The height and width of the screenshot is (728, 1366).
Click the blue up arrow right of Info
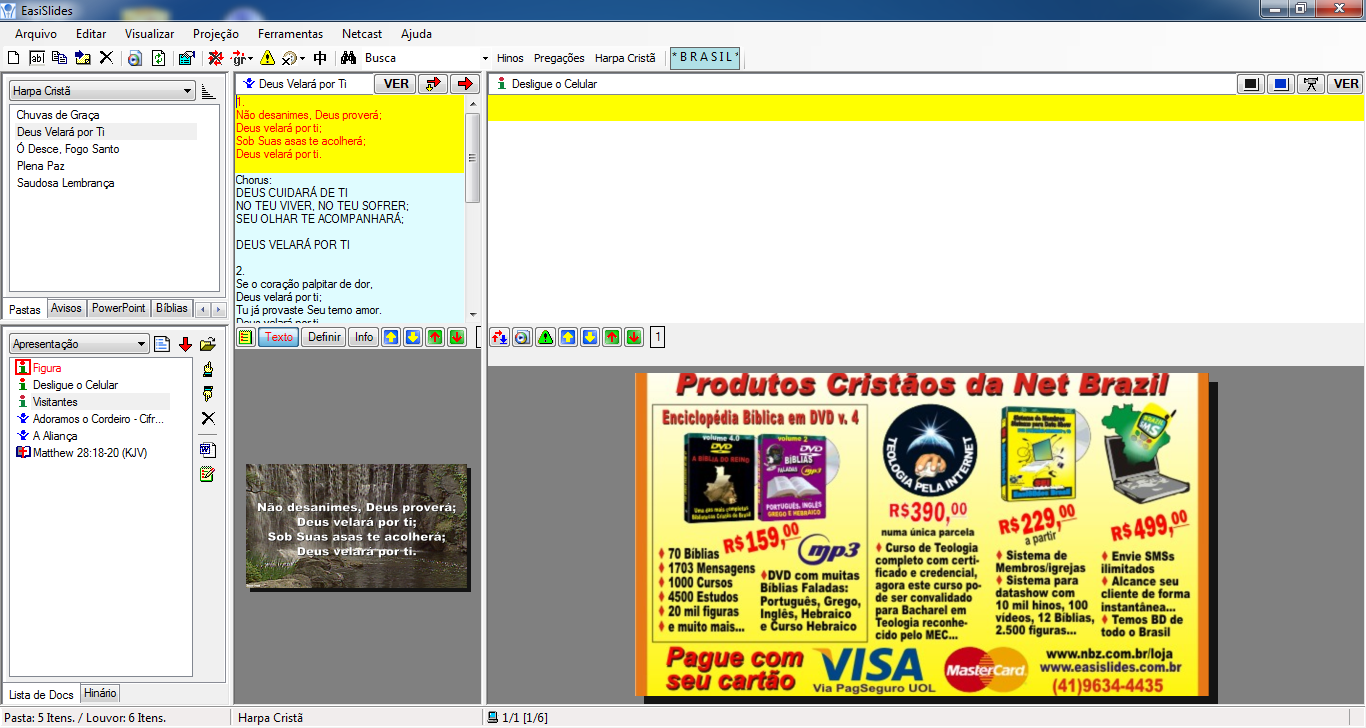pos(390,337)
